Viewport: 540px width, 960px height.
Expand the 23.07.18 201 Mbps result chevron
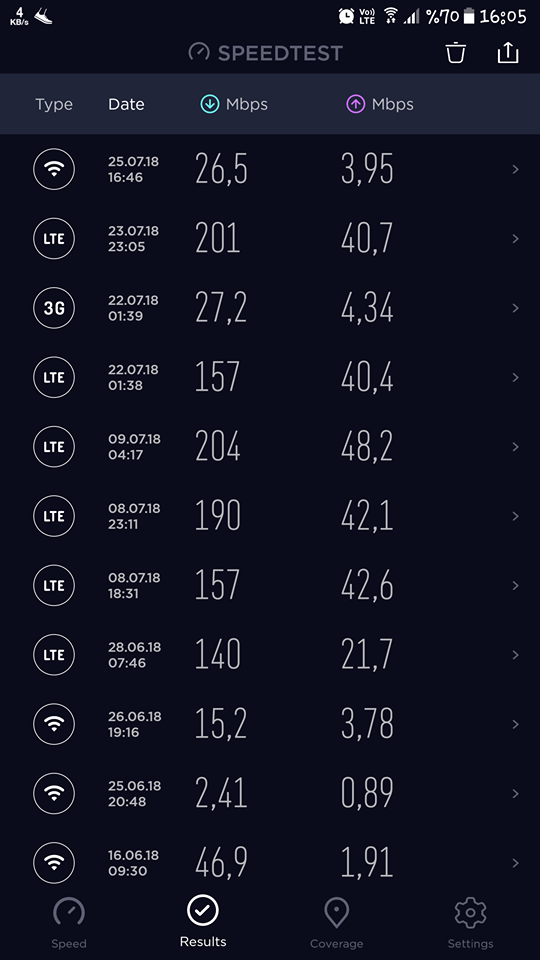pyautogui.click(x=516, y=238)
